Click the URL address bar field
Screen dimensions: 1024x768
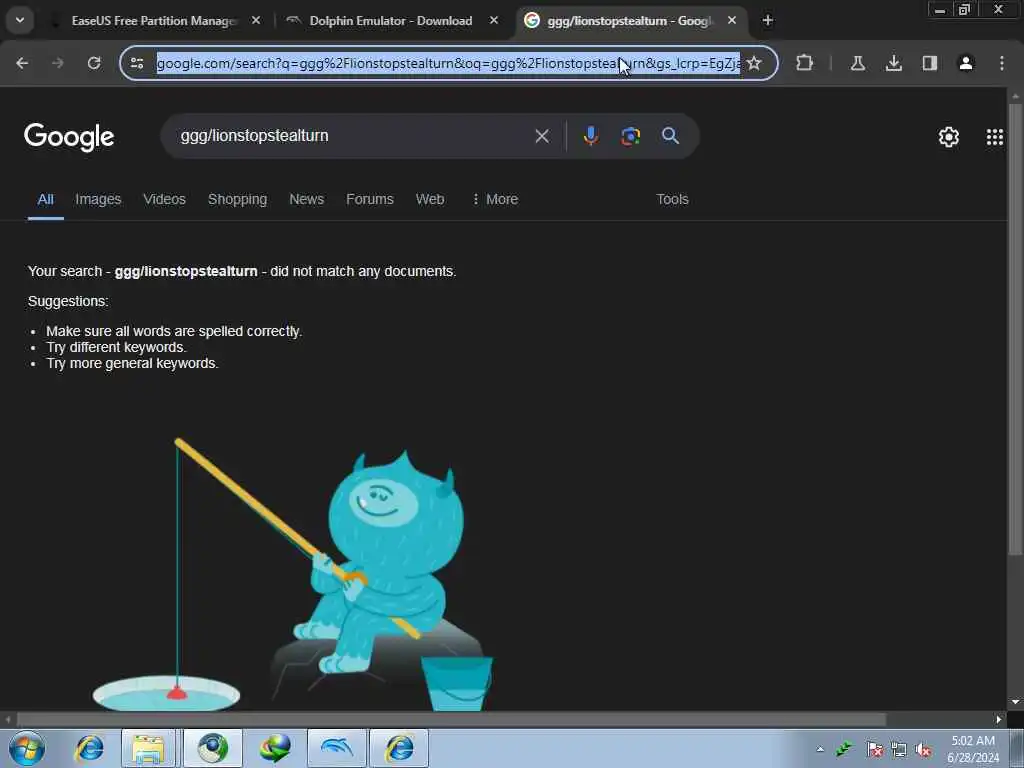point(448,63)
